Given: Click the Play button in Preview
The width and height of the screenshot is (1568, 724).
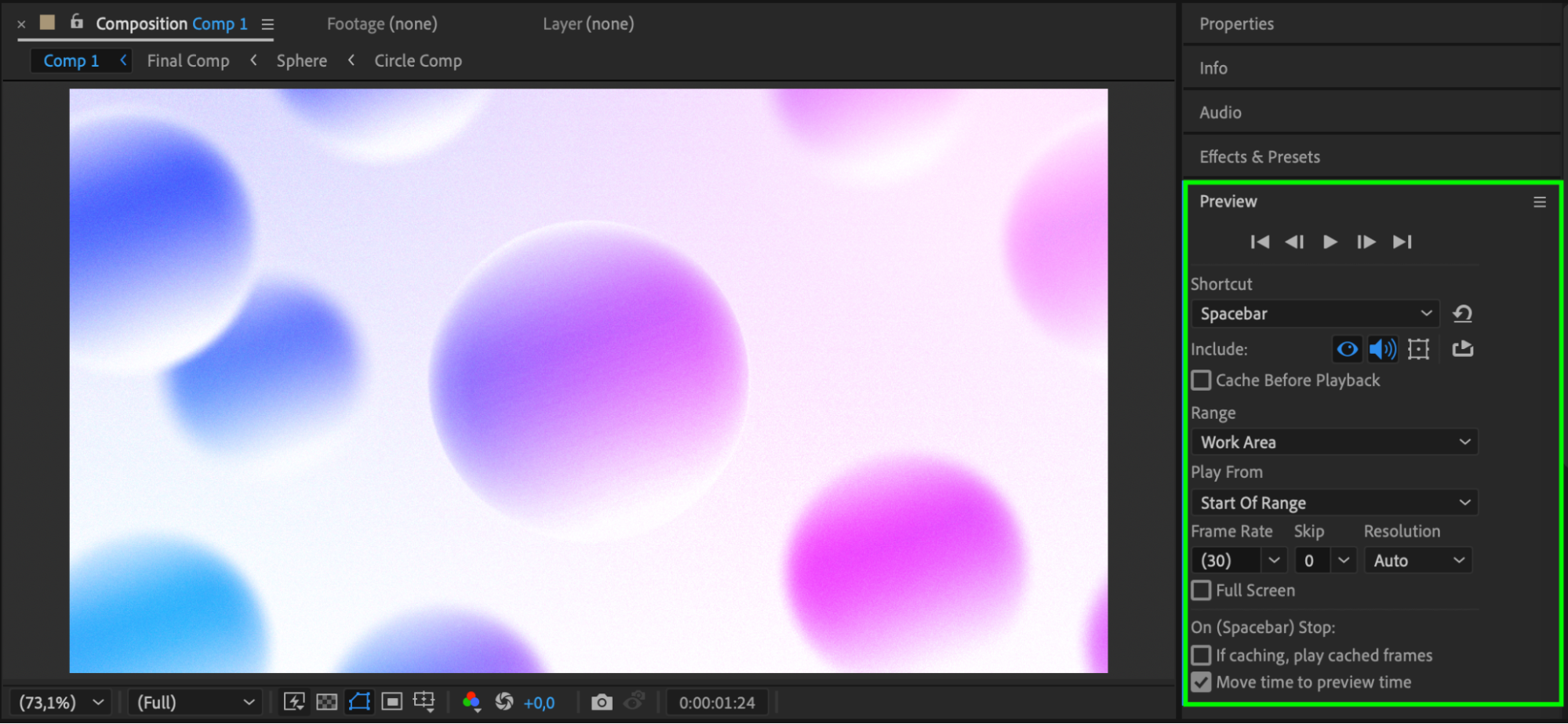Looking at the screenshot, I should (1330, 242).
